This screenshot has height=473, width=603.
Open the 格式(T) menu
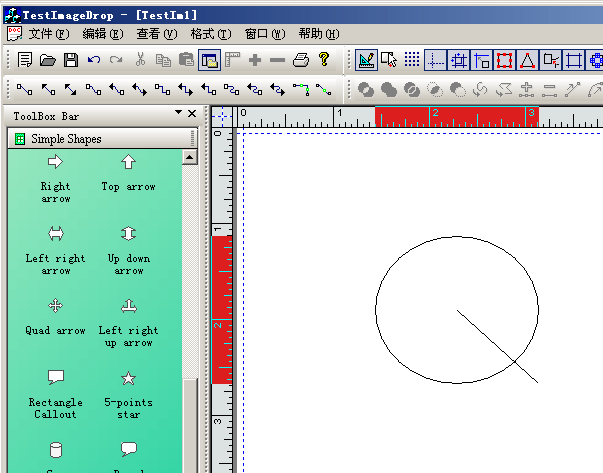click(210, 33)
